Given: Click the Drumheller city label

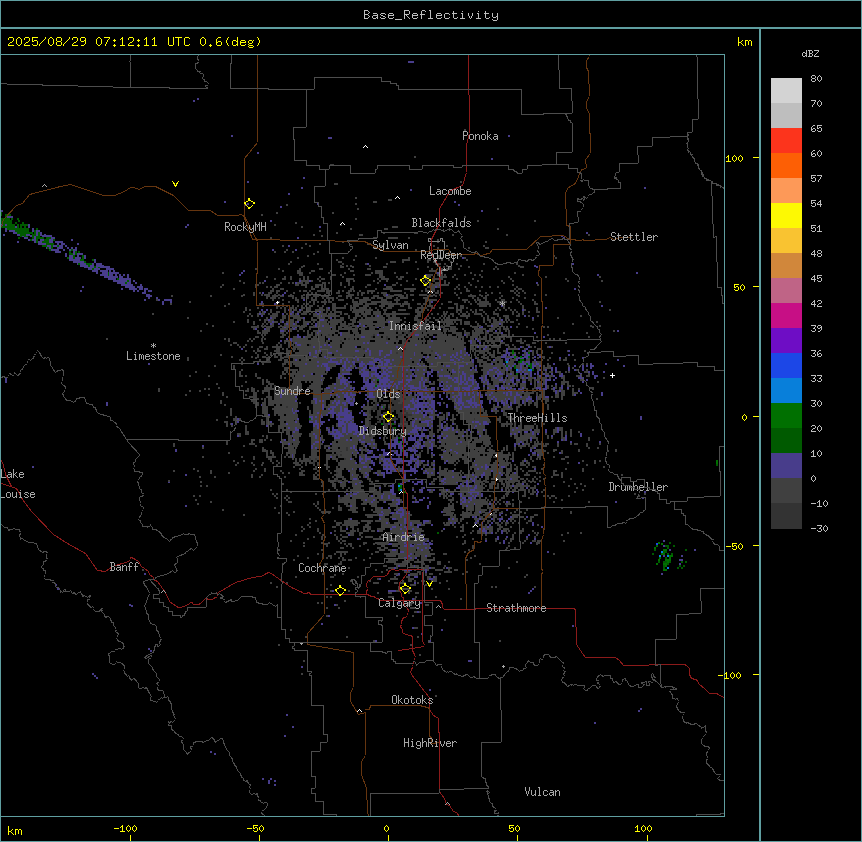Looking at the screenshot, I should [x=638, y=487].
